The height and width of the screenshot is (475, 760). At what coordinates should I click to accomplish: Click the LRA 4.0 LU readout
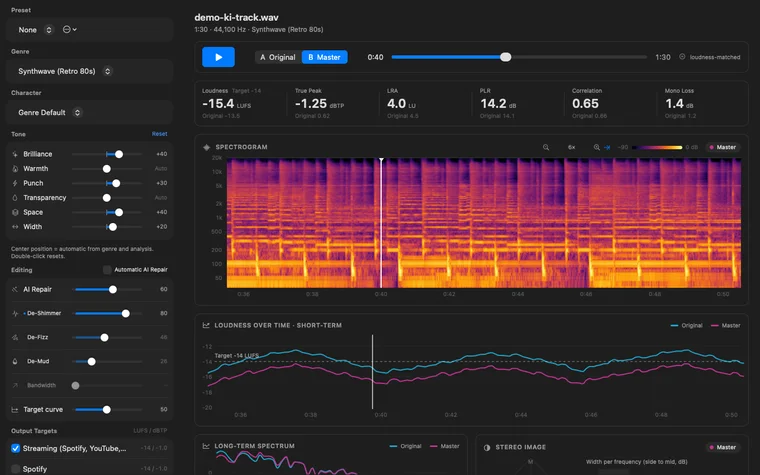401,104
